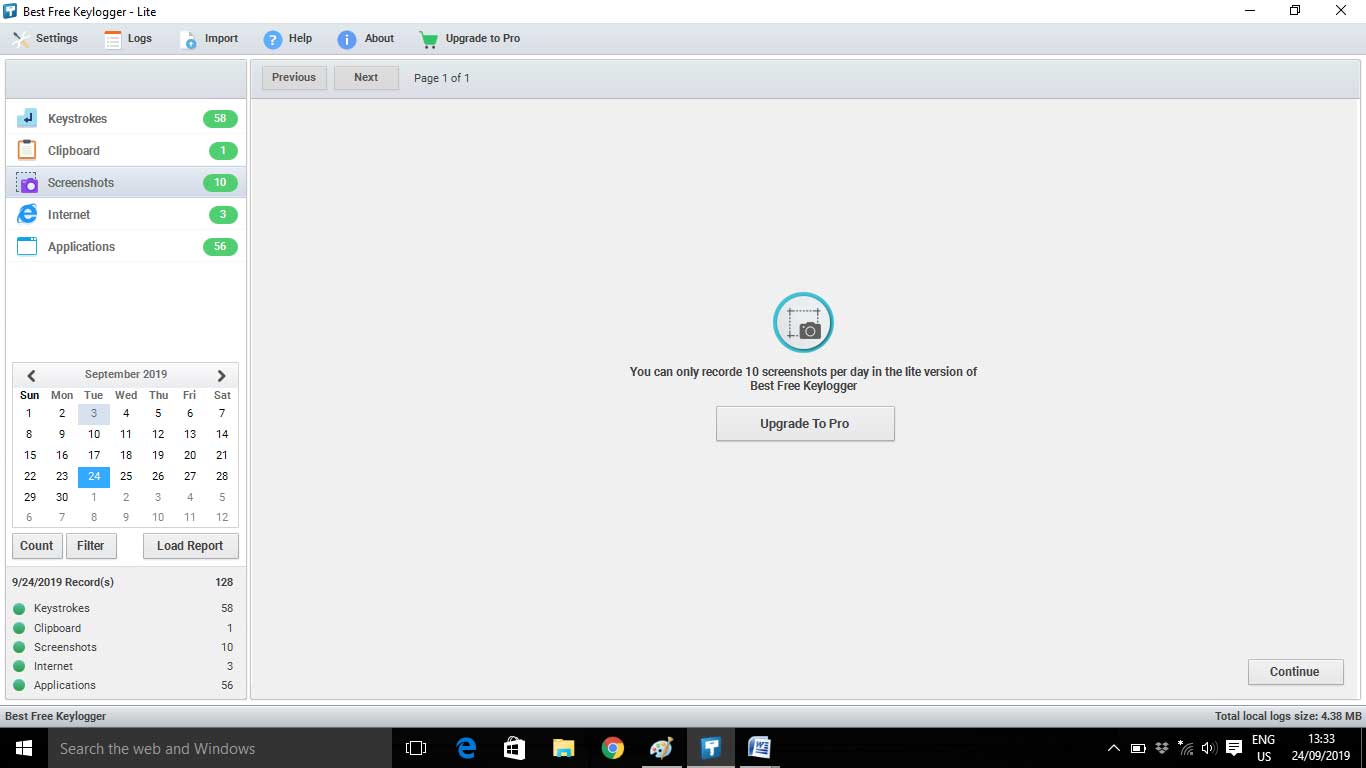Open Dropbox from the system tray
Viewport: 1366px width, 768px height.
pyautogui.click(x=1162, y=747)
